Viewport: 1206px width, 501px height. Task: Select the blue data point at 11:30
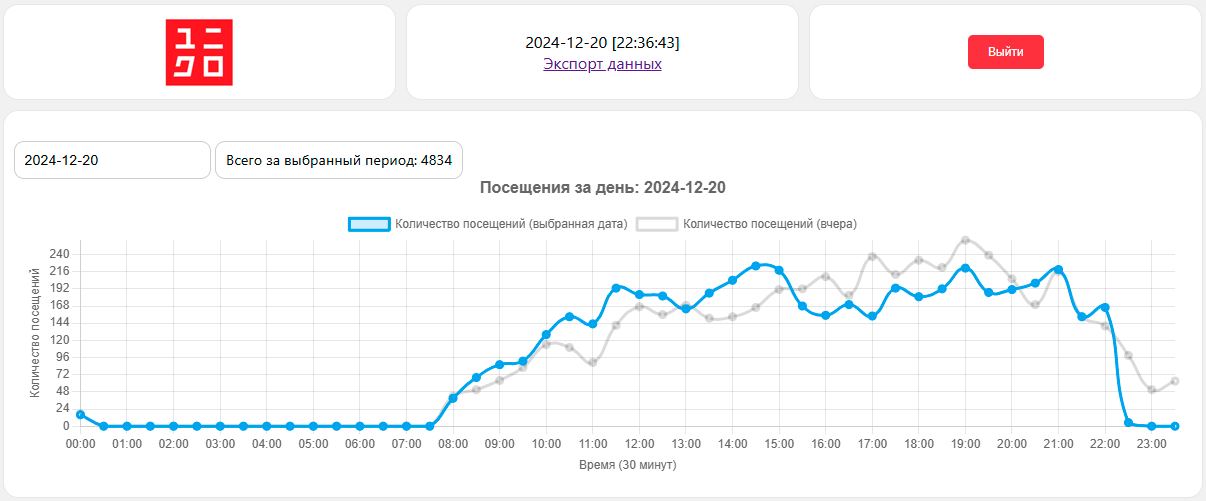tap(616, 288)
